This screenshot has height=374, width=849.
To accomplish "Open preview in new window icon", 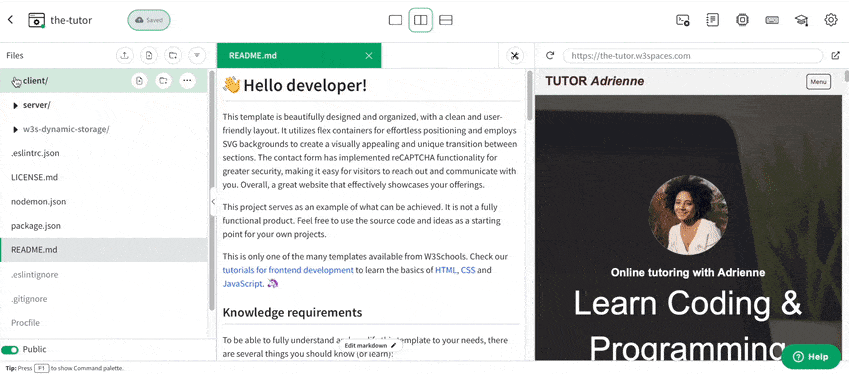I will [x=835, y=55].
